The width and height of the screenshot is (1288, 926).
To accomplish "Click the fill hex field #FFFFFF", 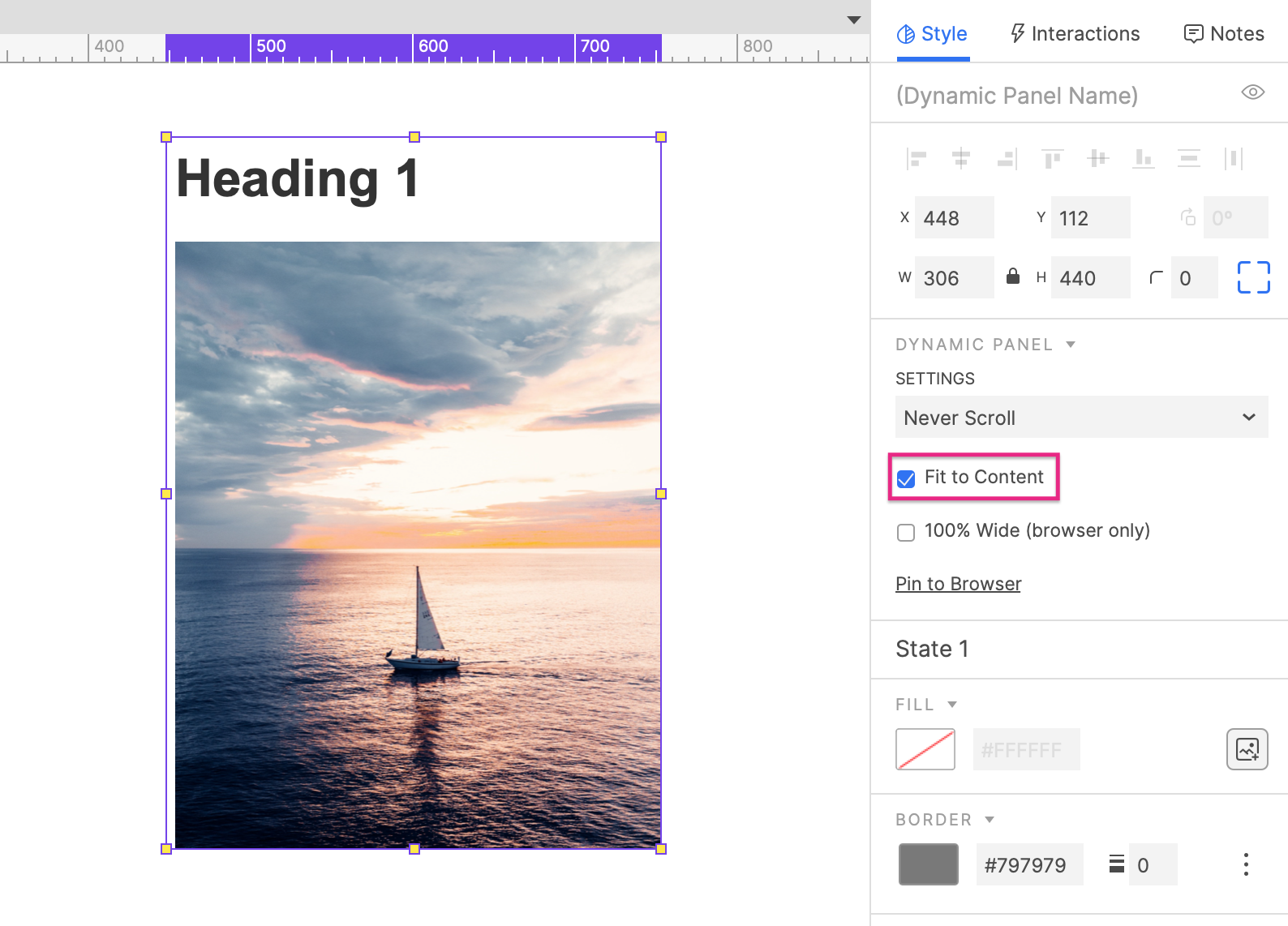I will point(1026,749).
